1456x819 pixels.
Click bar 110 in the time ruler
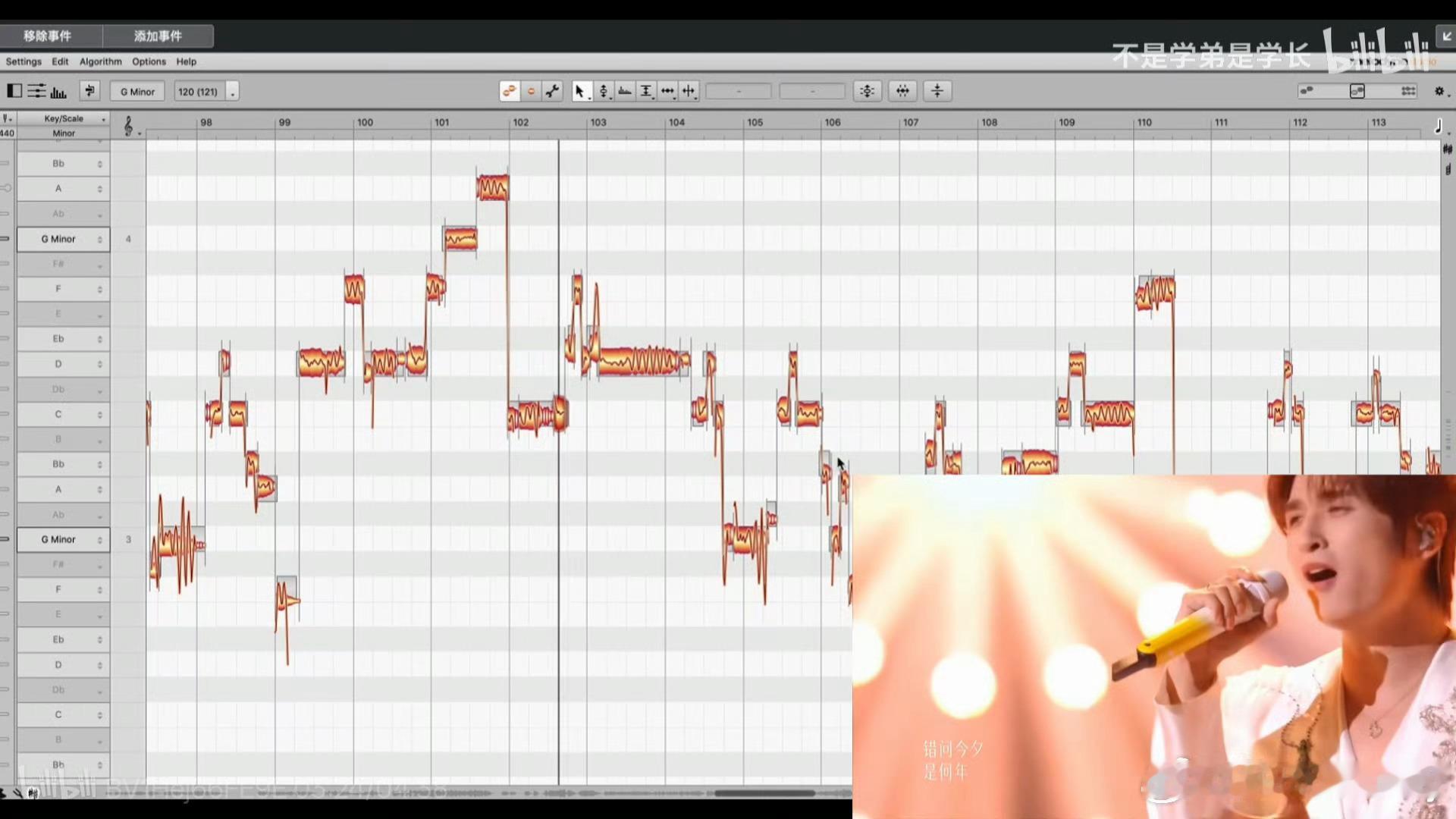[1144, 122]
